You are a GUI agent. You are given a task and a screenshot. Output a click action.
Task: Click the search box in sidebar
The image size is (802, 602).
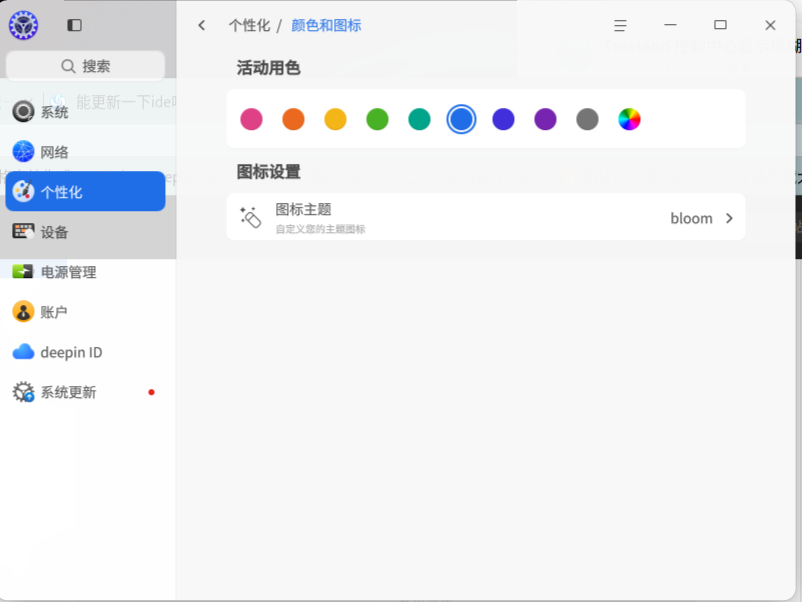pyautogui.click(x=85, y=66)
